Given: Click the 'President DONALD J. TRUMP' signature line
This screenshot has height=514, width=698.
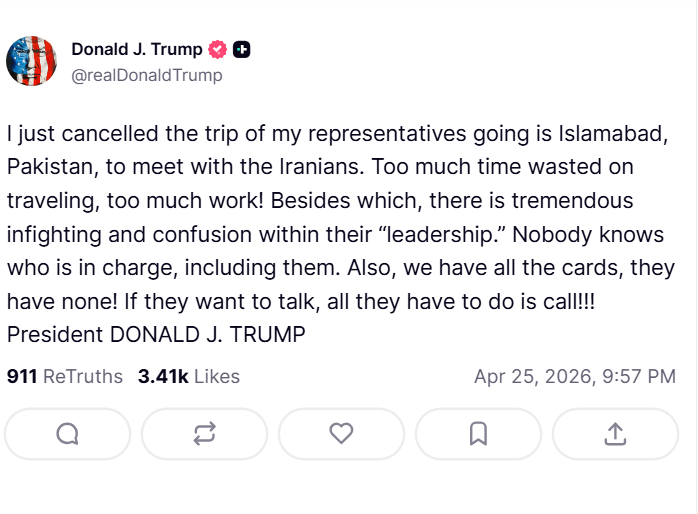Looking at the screenshot, I should click(x=156, y=334).
